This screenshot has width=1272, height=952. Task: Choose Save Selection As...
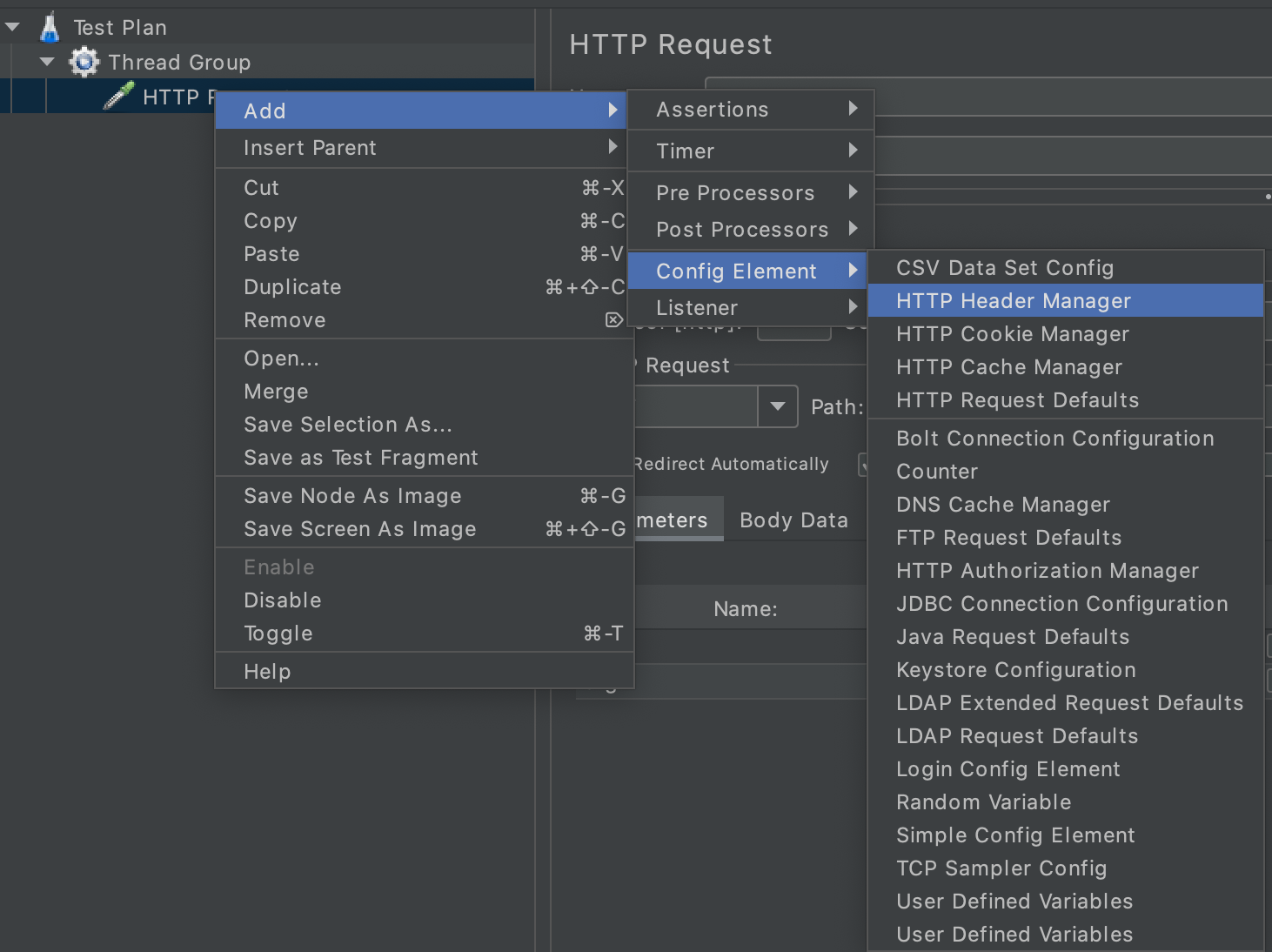click(425, 425)
